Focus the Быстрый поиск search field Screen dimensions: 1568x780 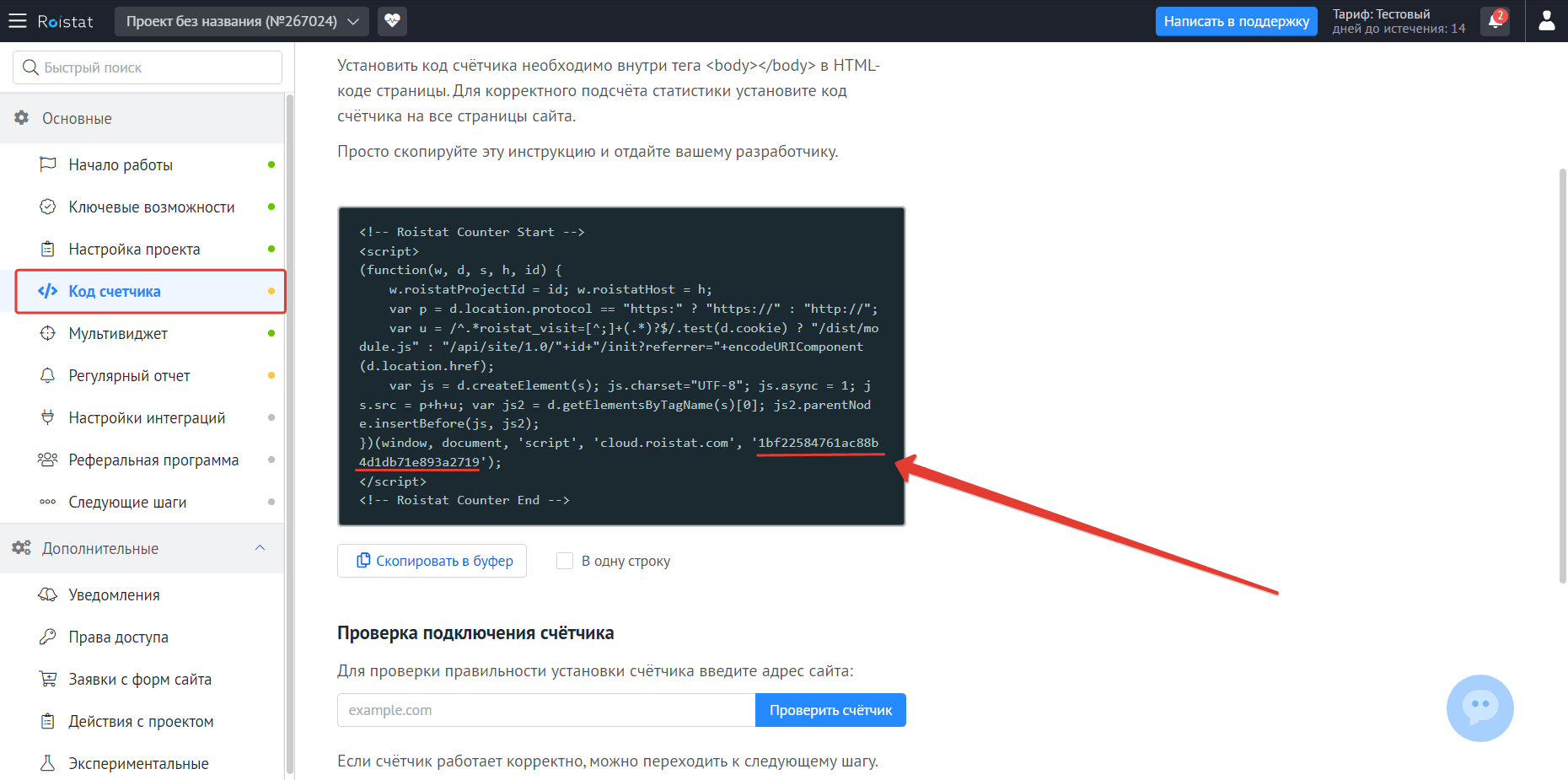[x=148, y=67]
